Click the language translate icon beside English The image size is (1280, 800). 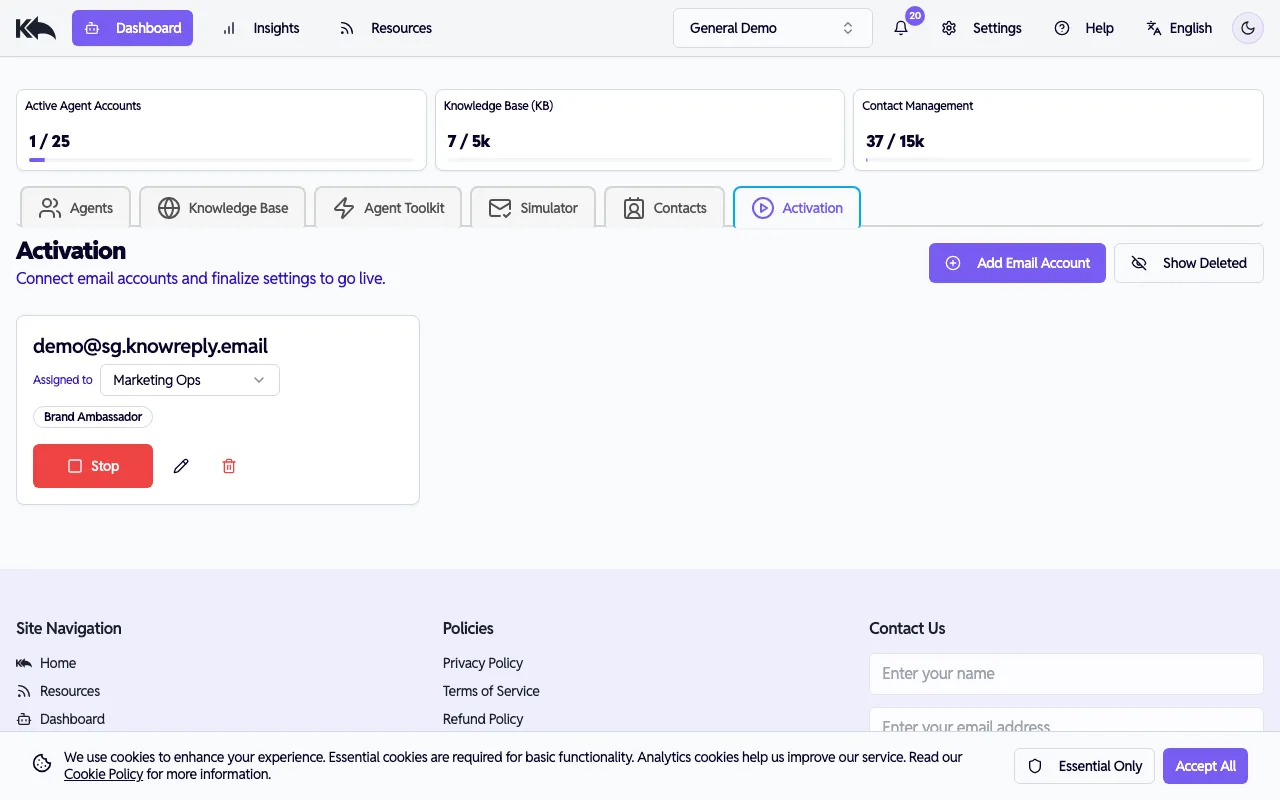pos(1152,28)
